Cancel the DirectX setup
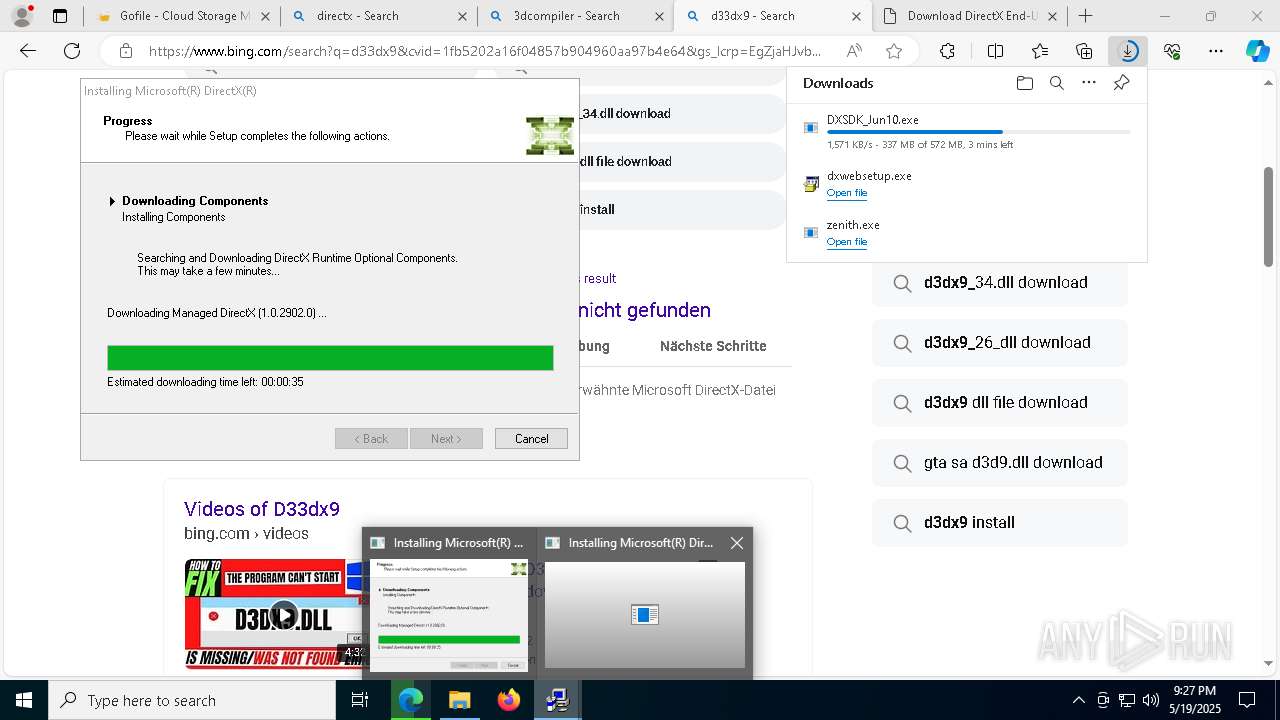Screen dimensions: 1280x720 (x=531, y=439)
